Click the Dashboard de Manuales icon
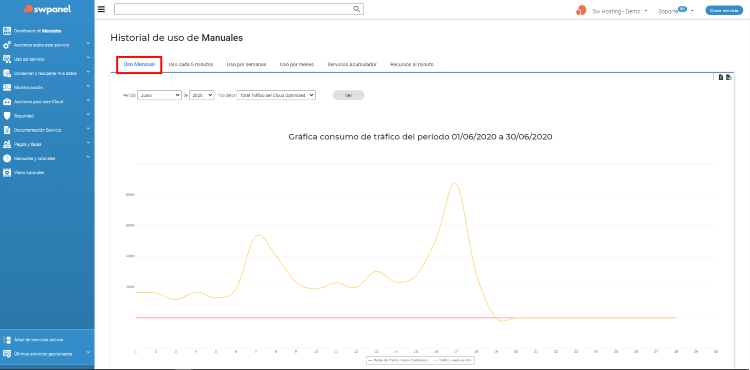Screen dimensions: 750x370 click(x=7, y=31)
